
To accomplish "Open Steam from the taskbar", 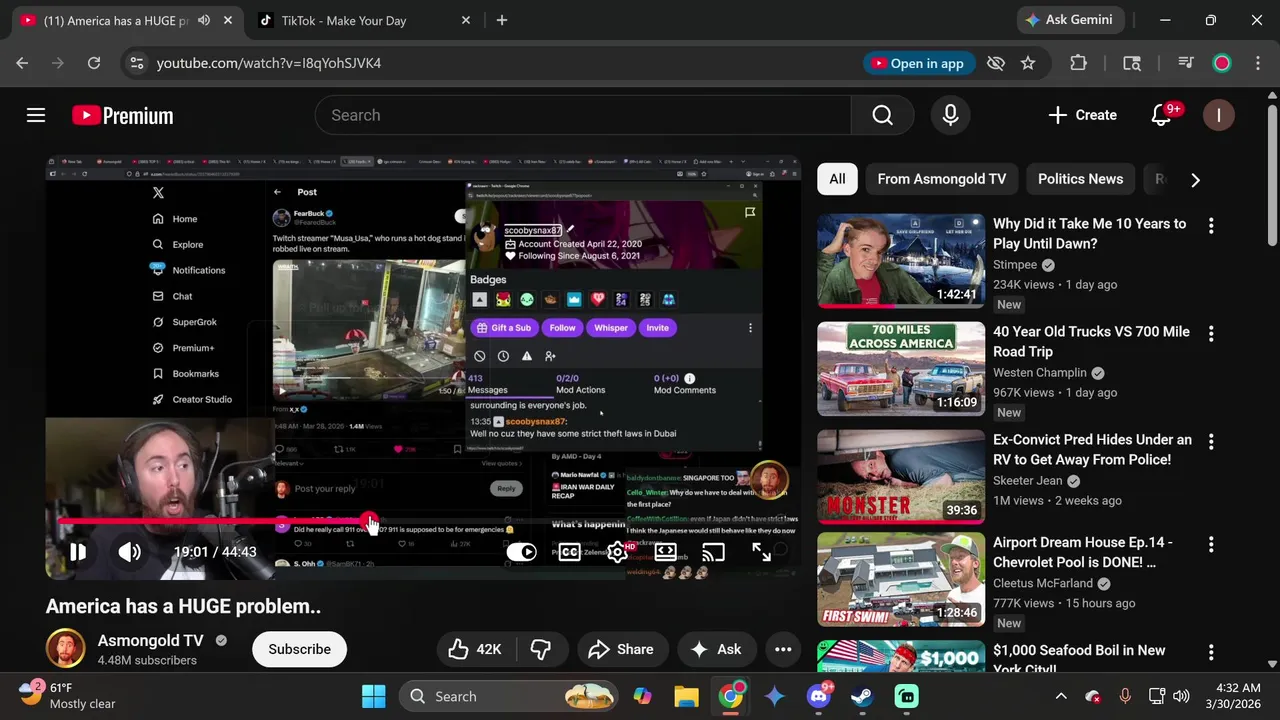I will pos(862,696).
